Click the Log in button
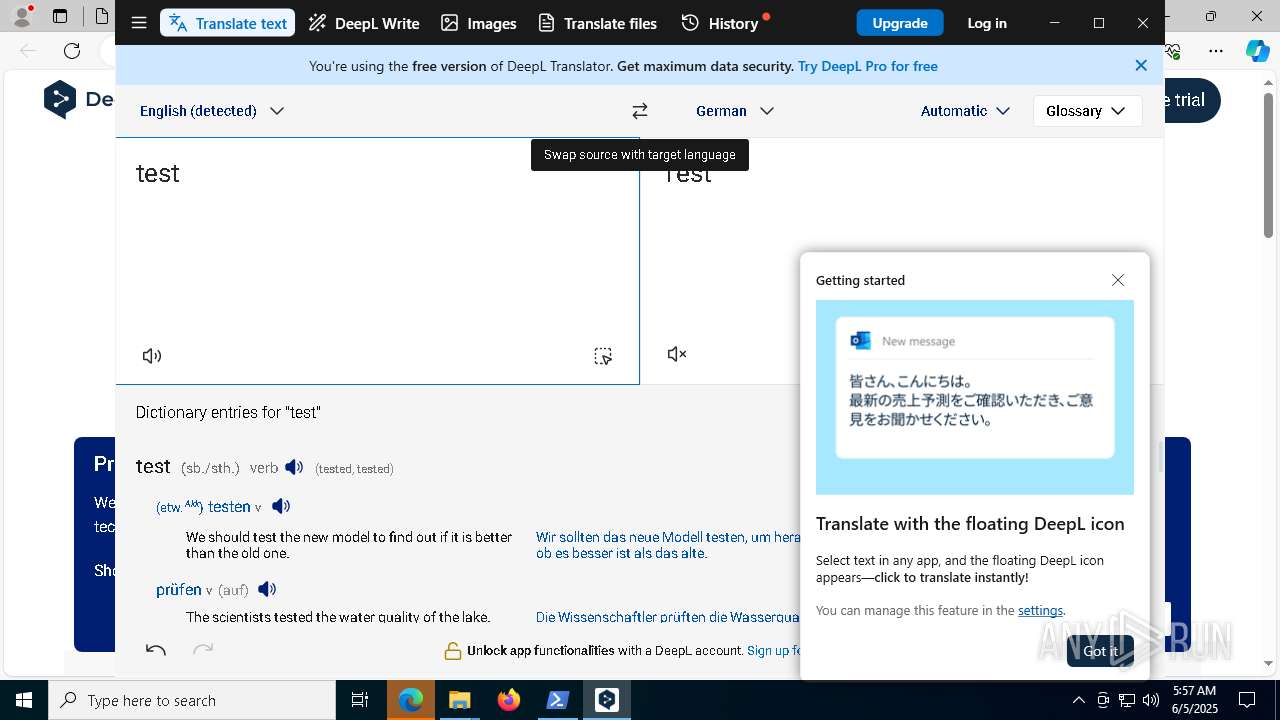This screenshot has height=720, width=1280. pos(987,23)
